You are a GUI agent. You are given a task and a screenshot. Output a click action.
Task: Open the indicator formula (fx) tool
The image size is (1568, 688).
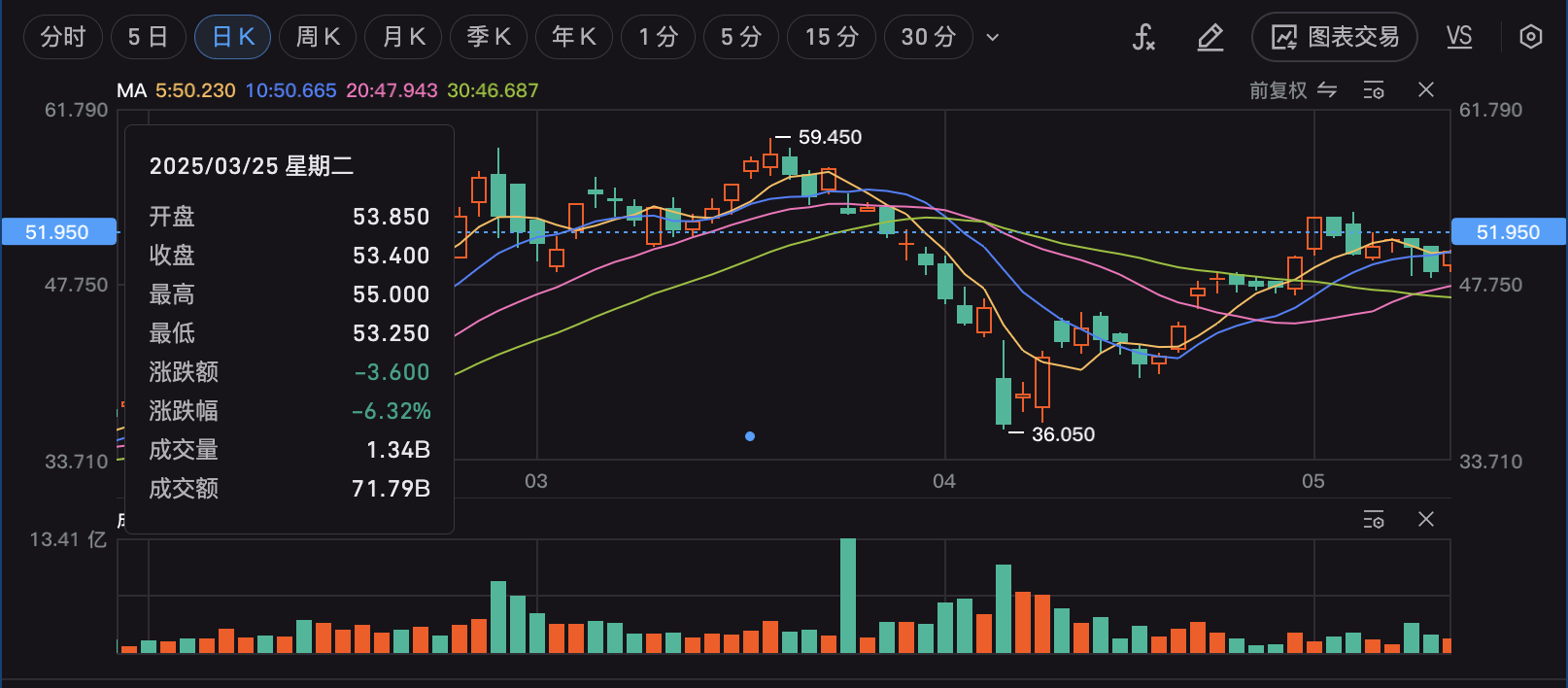(x=1143, y=38)
